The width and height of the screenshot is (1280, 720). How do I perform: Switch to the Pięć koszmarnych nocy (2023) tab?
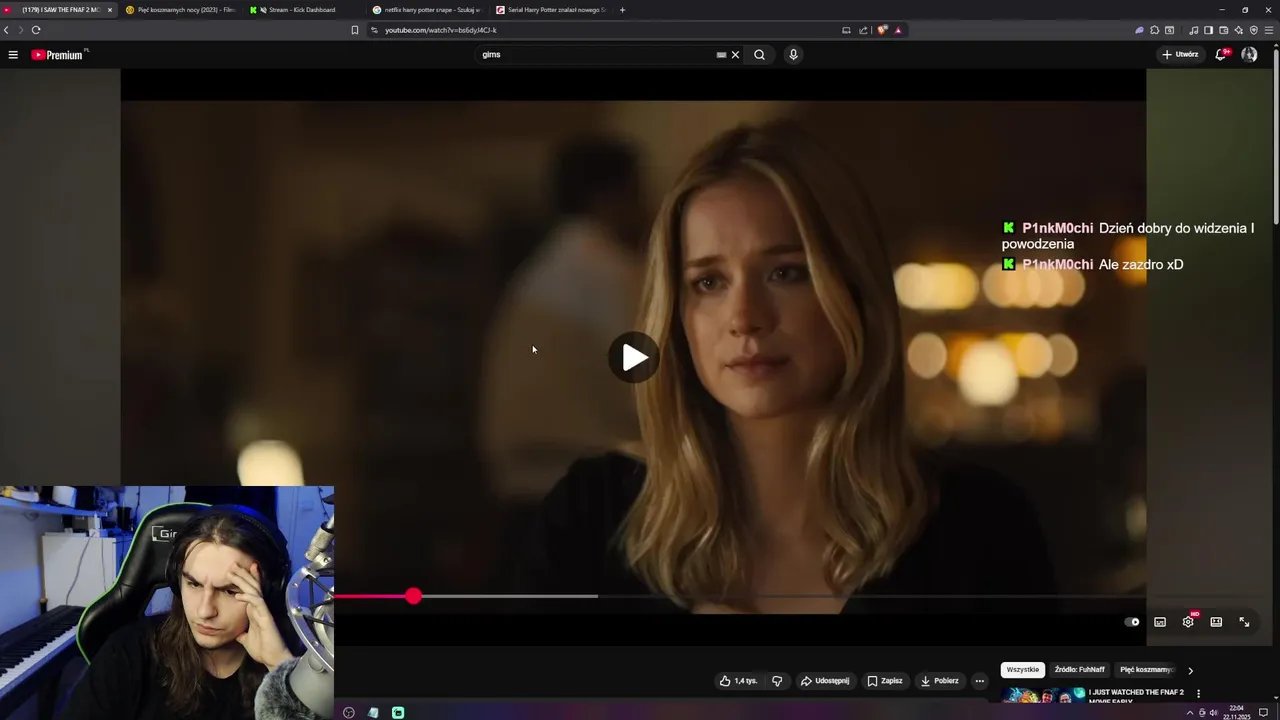click(x=180, y=10)
